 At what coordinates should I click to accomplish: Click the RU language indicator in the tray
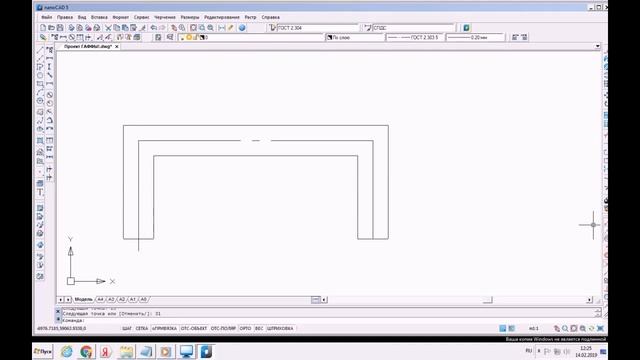pos(529,351)
